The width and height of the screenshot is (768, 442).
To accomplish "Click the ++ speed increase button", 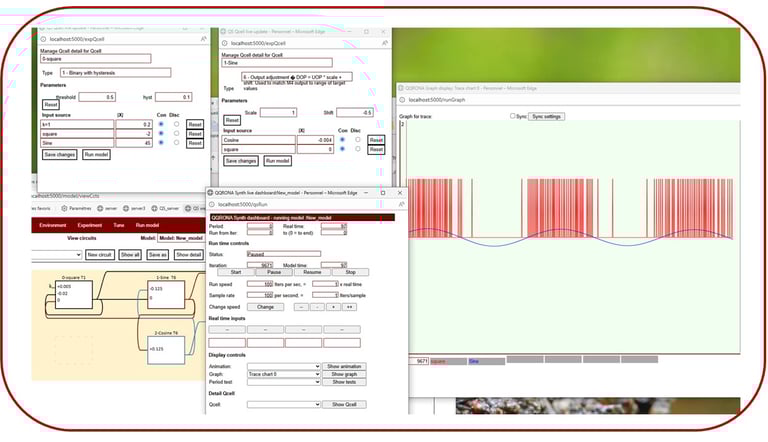I will [349, 307].
